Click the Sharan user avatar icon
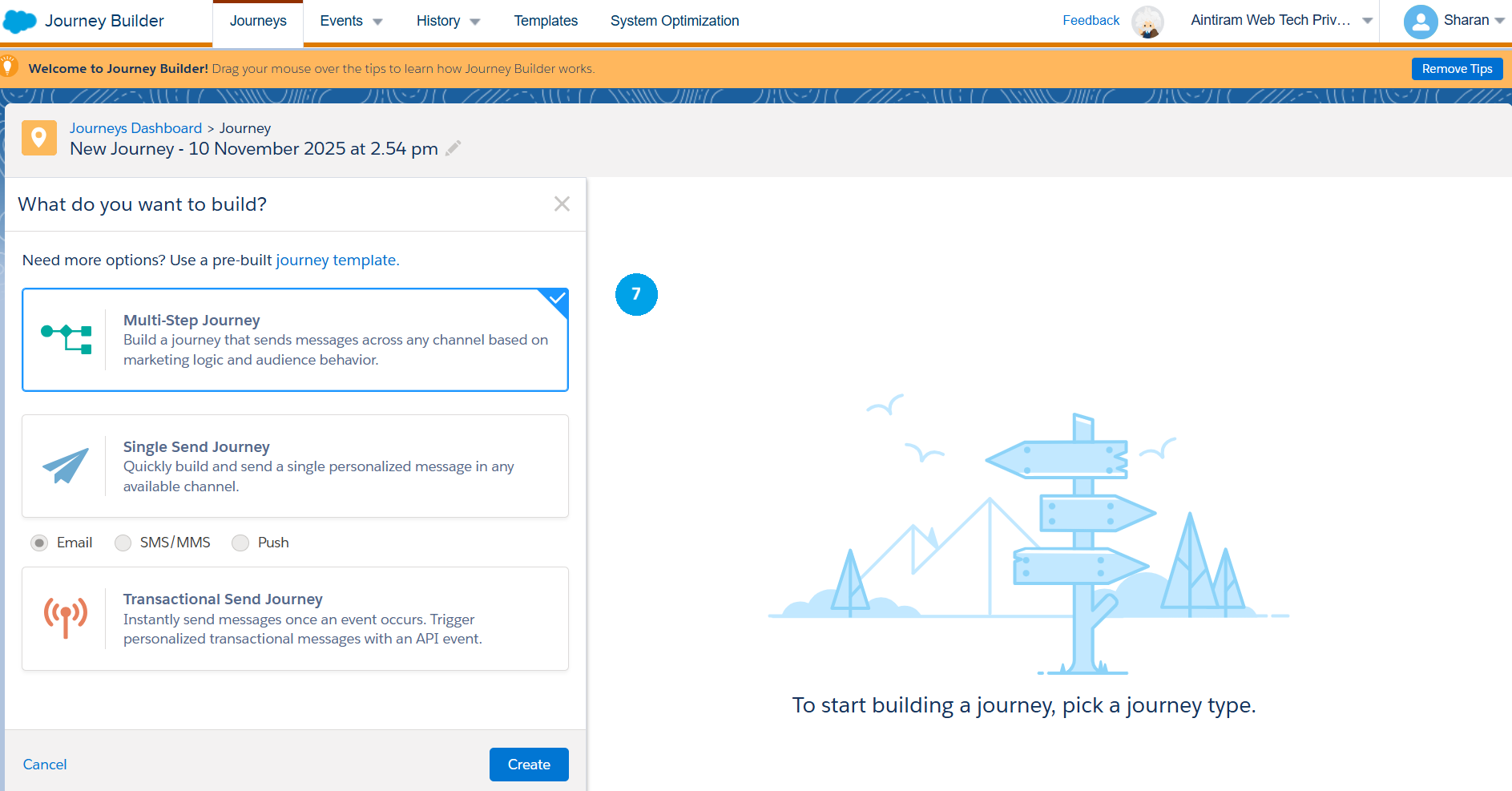The width and height of the screenshot is (1512, 791). click(1420, 22)
